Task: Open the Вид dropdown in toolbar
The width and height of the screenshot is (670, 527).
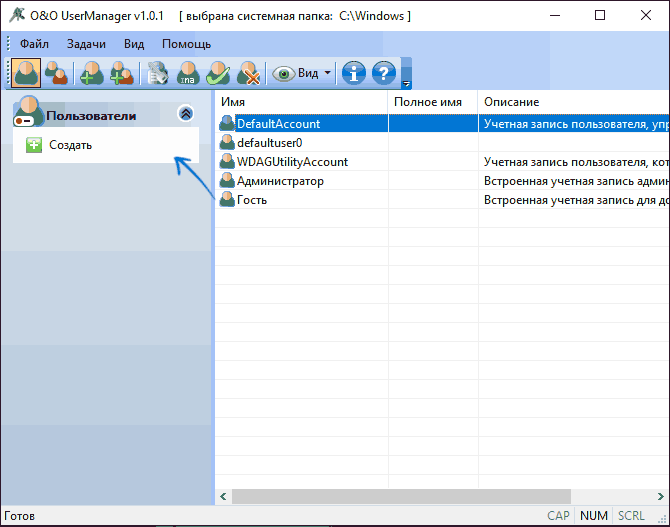Action: (303, 73)
